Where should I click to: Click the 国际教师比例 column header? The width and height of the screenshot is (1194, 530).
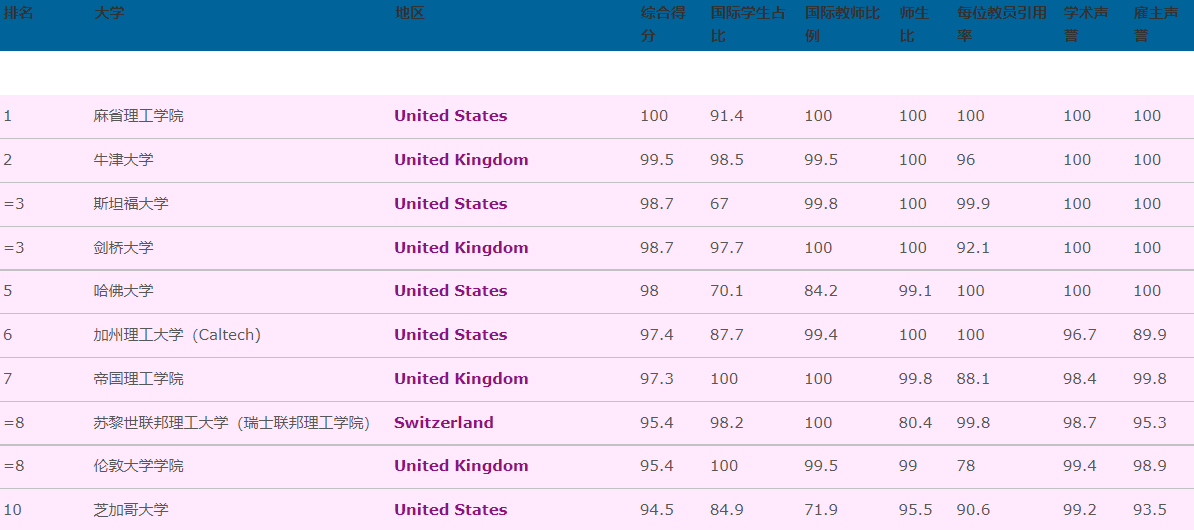click(x=842, y=25)
